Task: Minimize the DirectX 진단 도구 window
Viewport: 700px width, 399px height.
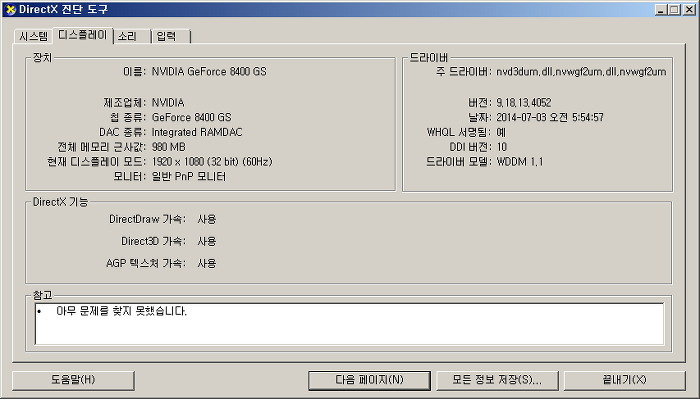Action: pos(662,9)
